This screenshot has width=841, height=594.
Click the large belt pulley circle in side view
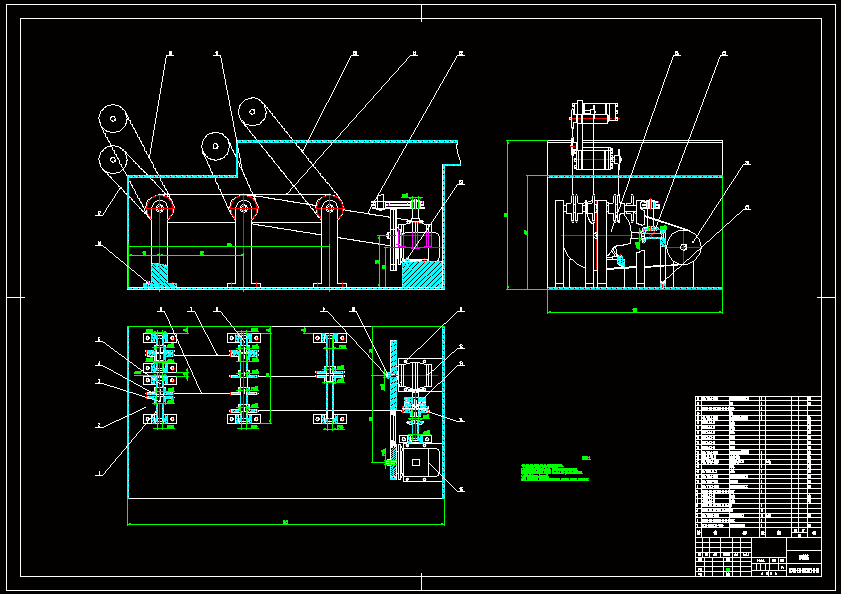click(684, 247)
